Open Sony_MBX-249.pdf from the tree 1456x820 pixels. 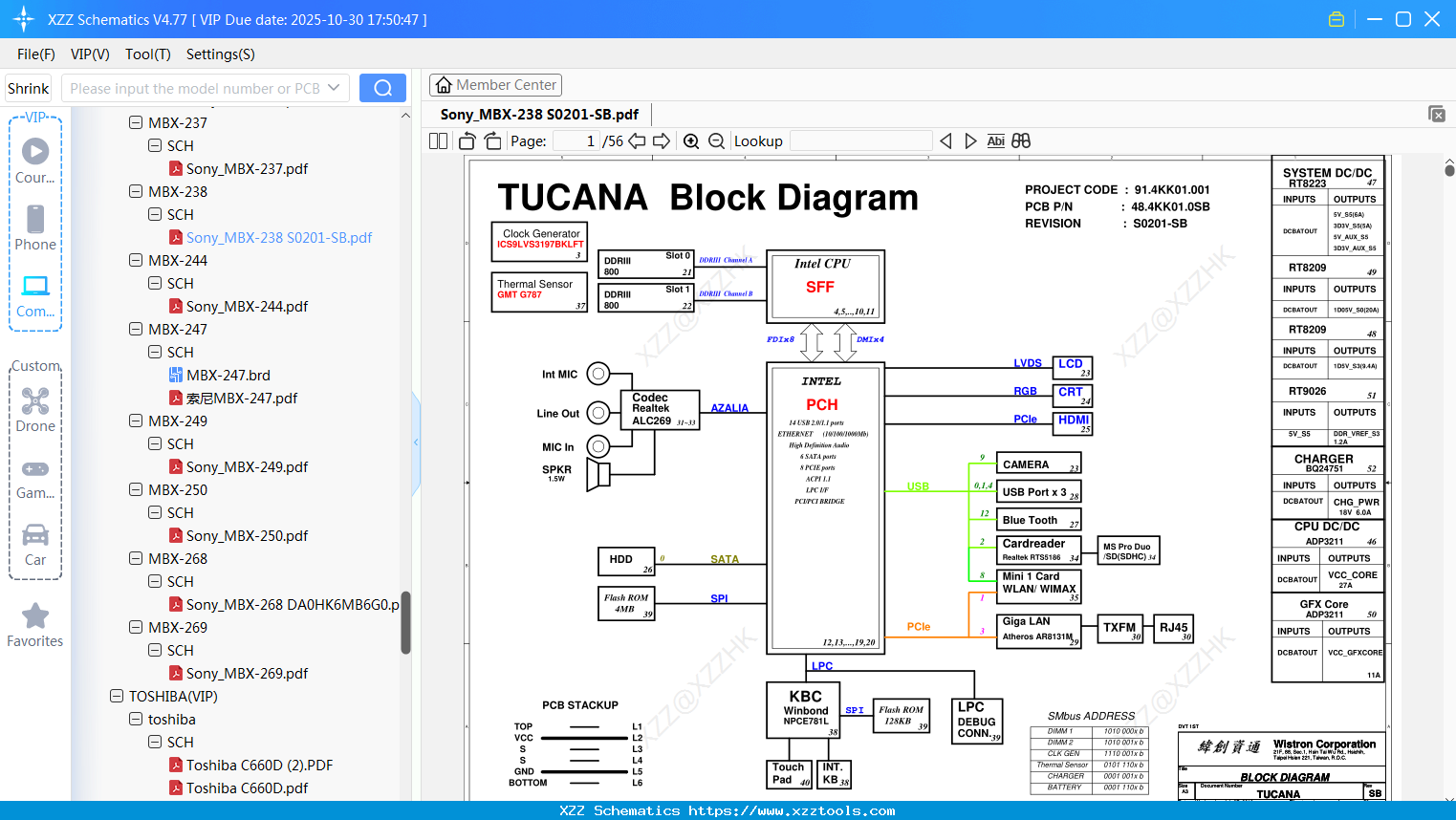pos(247,466)
